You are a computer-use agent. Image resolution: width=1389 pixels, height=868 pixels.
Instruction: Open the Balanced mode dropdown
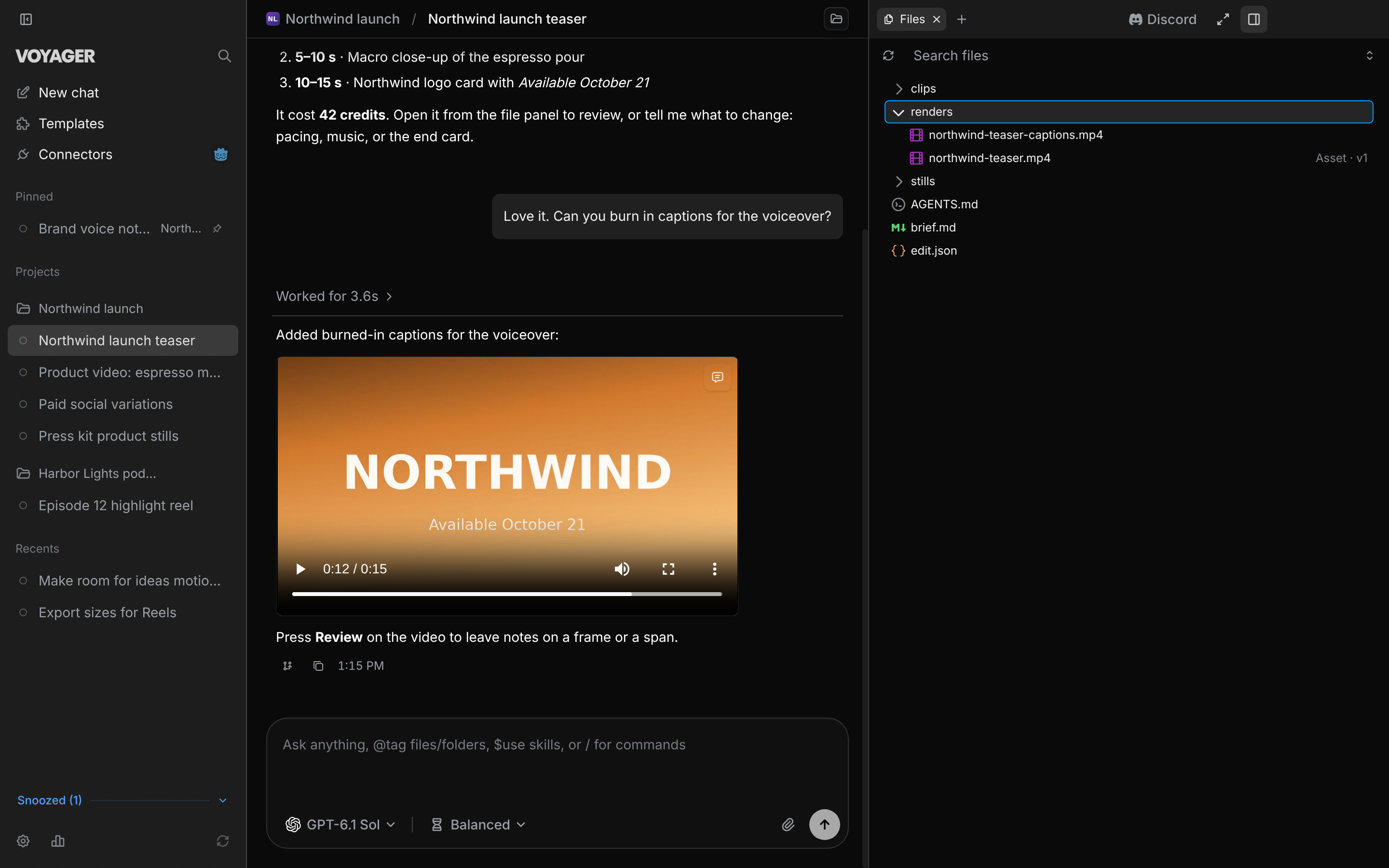coord(478,825)
